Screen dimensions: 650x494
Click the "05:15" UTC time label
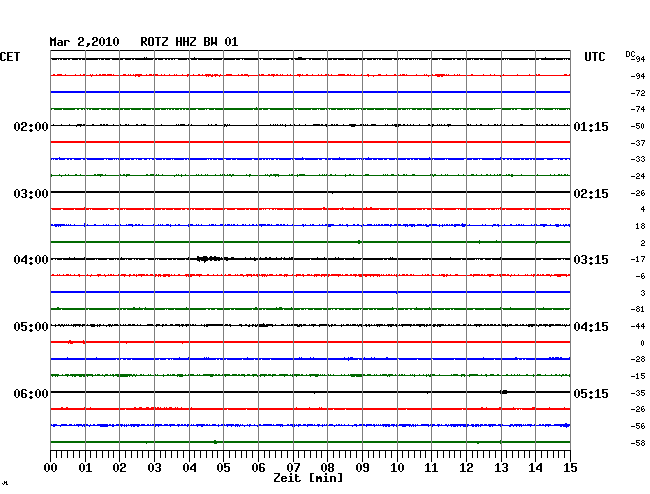(591, 393)
